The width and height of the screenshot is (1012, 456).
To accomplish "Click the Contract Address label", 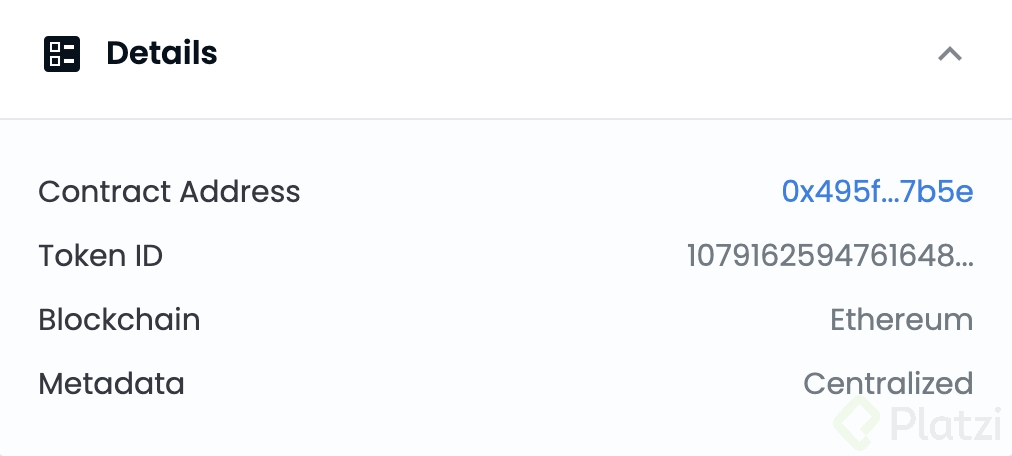I will click(169, 191).
